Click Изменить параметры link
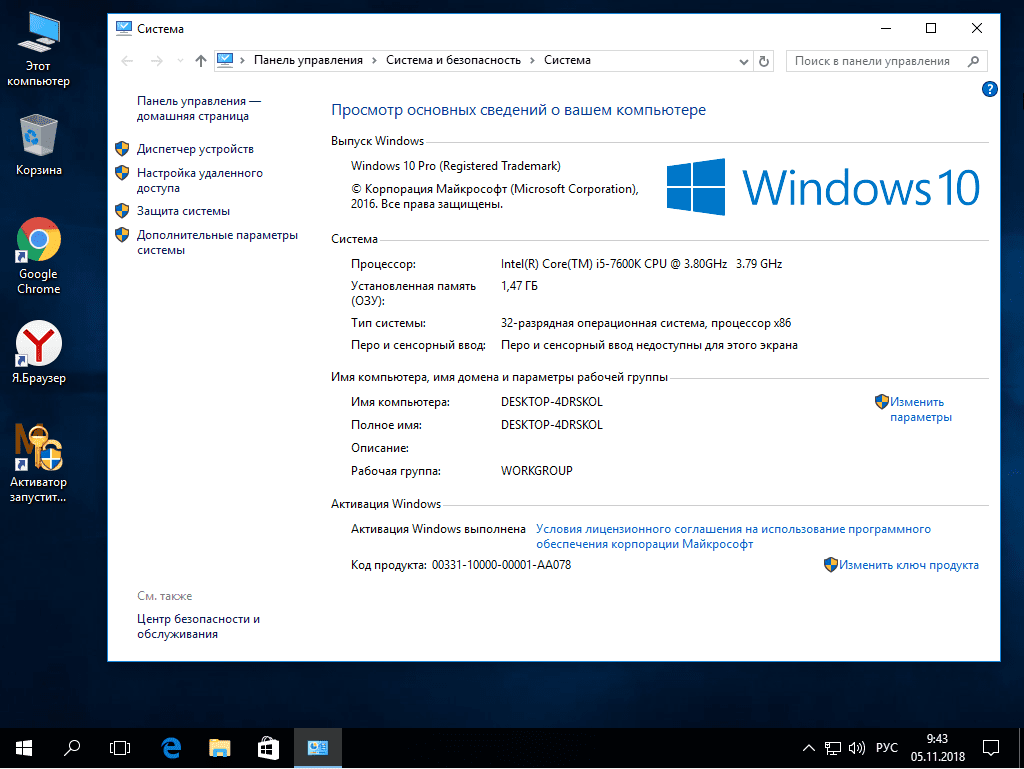This screenshot has height=769, width=1024. click(921, 409)
